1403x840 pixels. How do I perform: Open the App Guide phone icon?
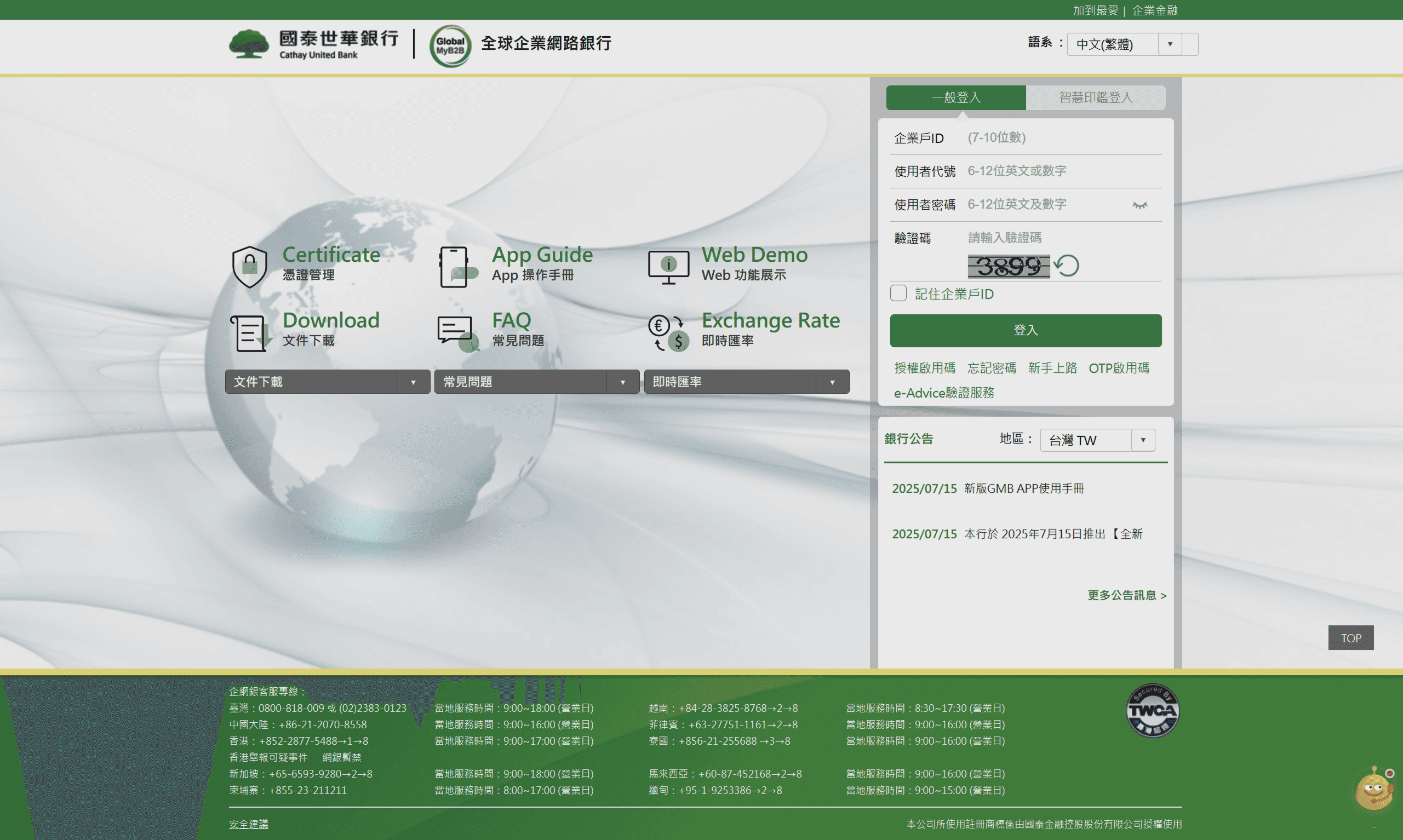point(455,267)
